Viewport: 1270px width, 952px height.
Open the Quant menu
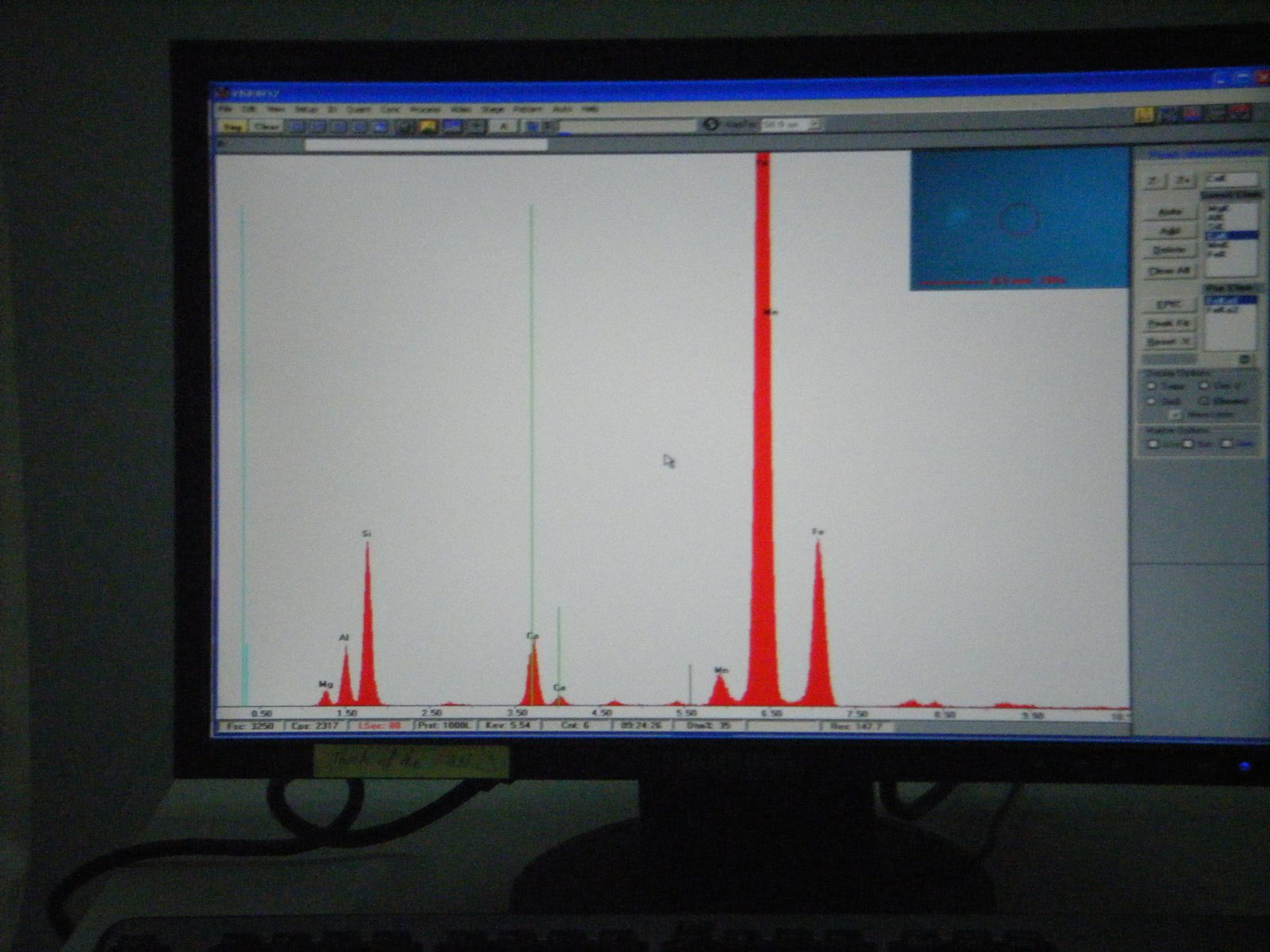coord(359,109)
